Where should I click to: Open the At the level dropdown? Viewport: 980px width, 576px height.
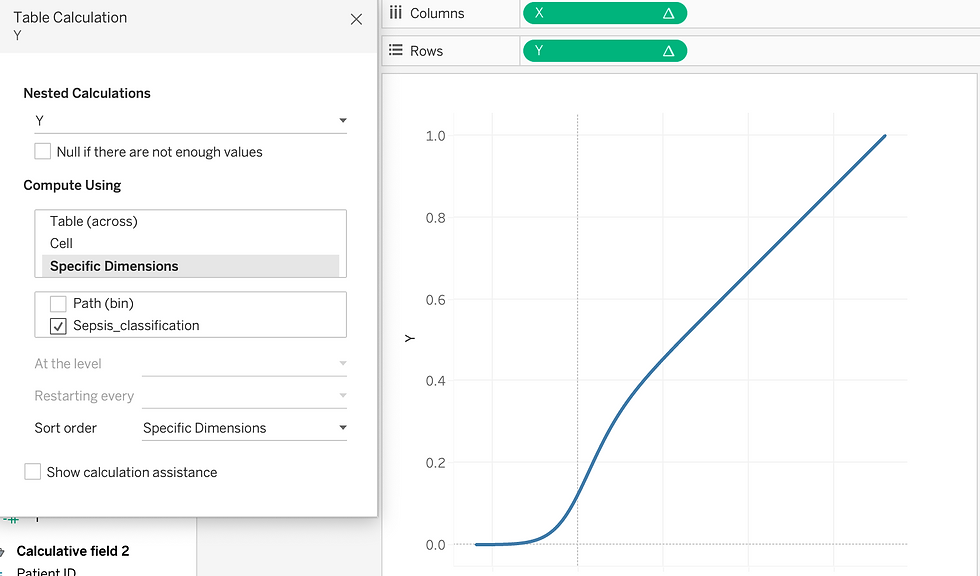tap(244, 364)
